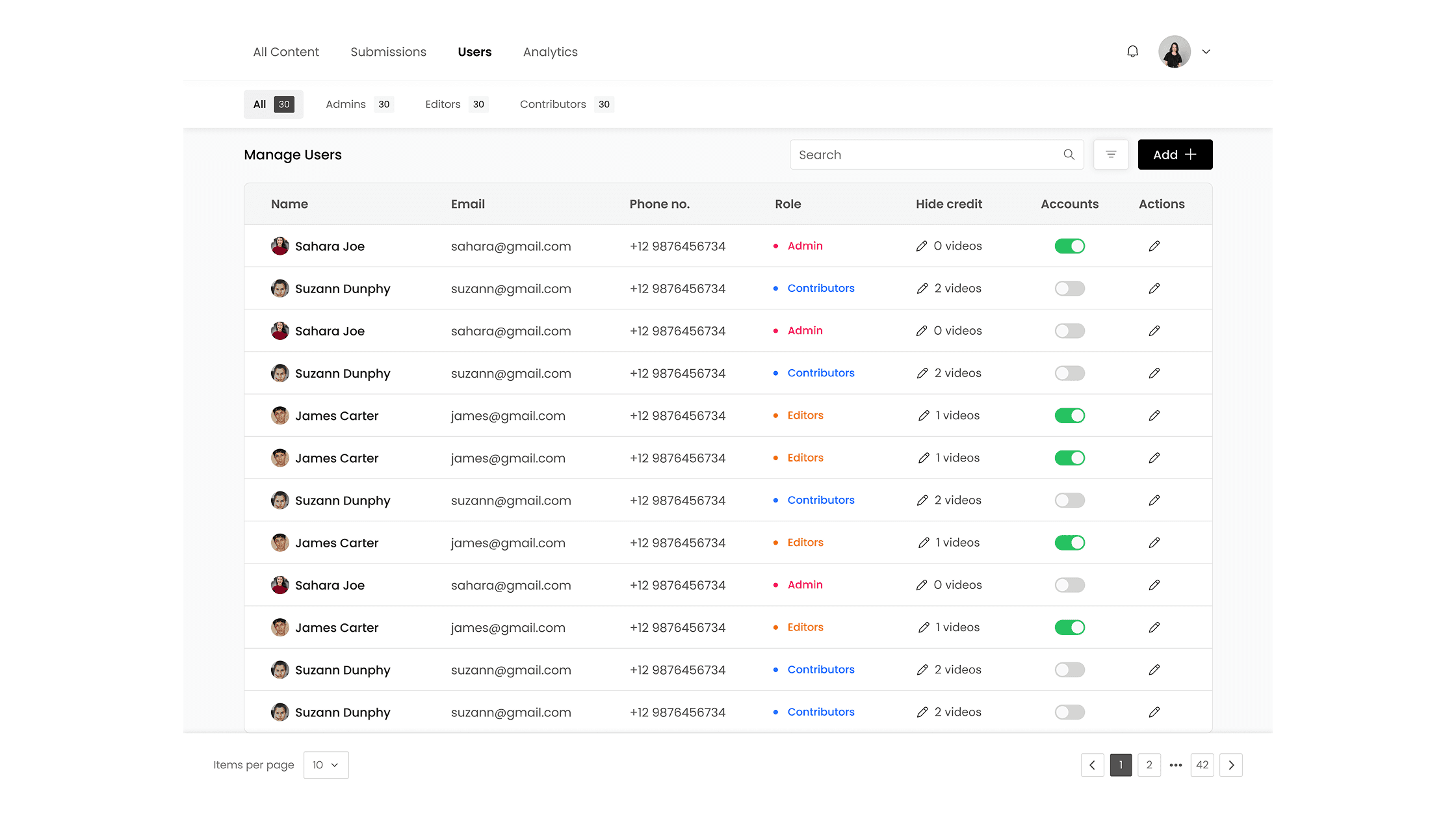Image resolution: width=1456 pixels, height=819 pixels.
Task: Open the notifications bell
Action: click(x=1132, y=51)
